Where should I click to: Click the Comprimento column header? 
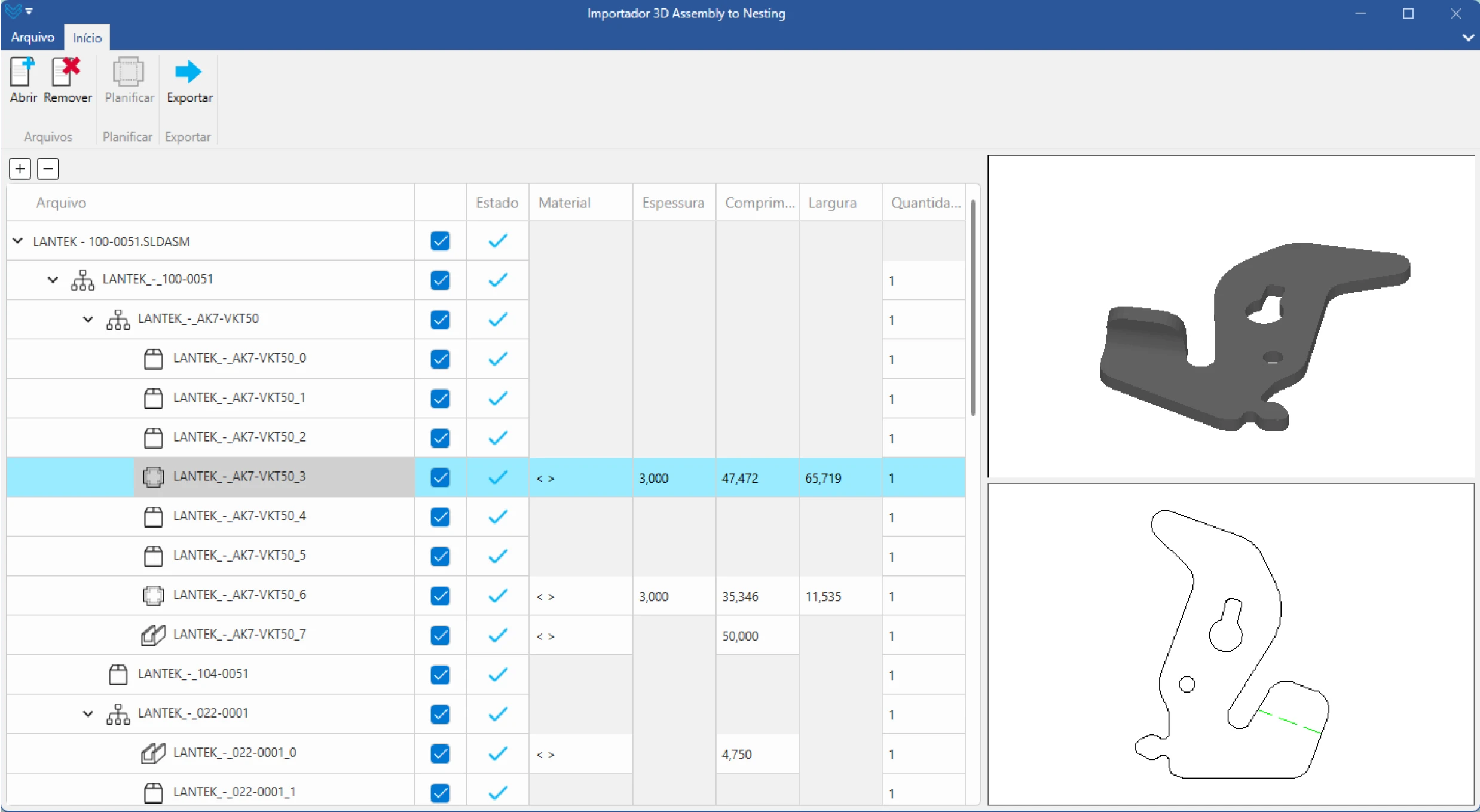[757, 203]
